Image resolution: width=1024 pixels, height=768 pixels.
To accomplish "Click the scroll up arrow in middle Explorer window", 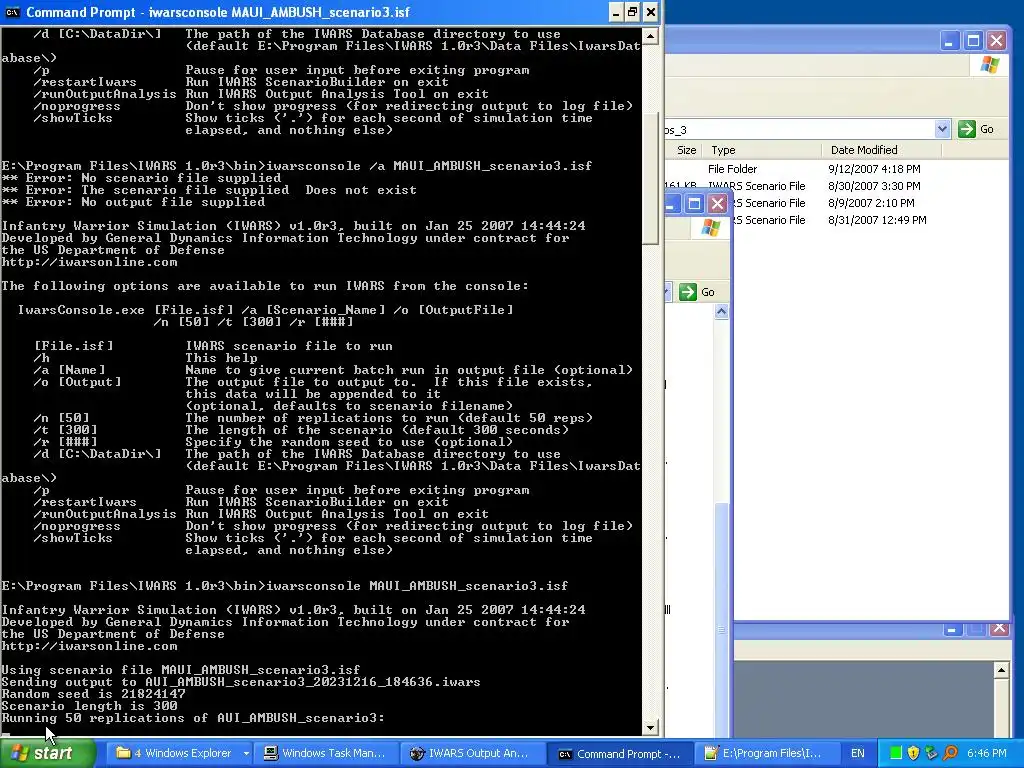I will click(722, 312).
